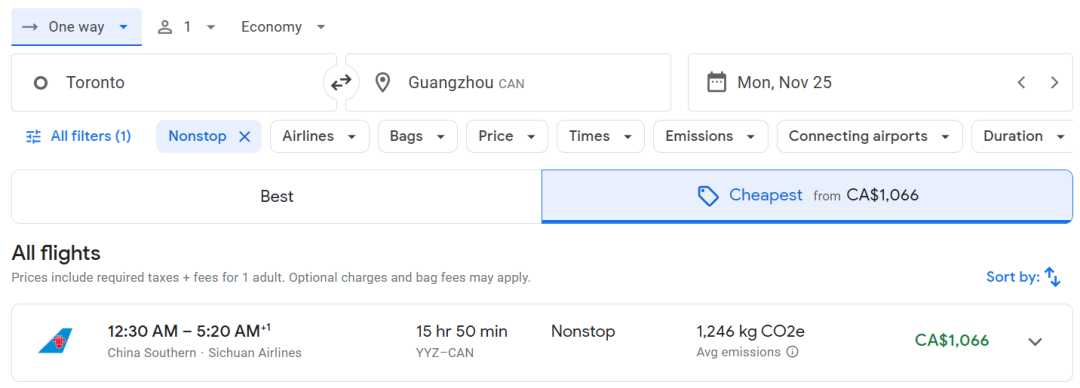This screenshot has height=388, width=1080.
Task: Go to the next date with the right arrow
Action: tap(1054, 83)
